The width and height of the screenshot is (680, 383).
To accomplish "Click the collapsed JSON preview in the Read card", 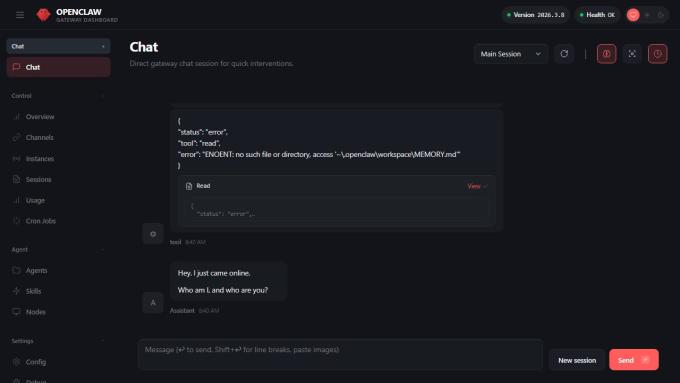I will (x=336, y=210).
